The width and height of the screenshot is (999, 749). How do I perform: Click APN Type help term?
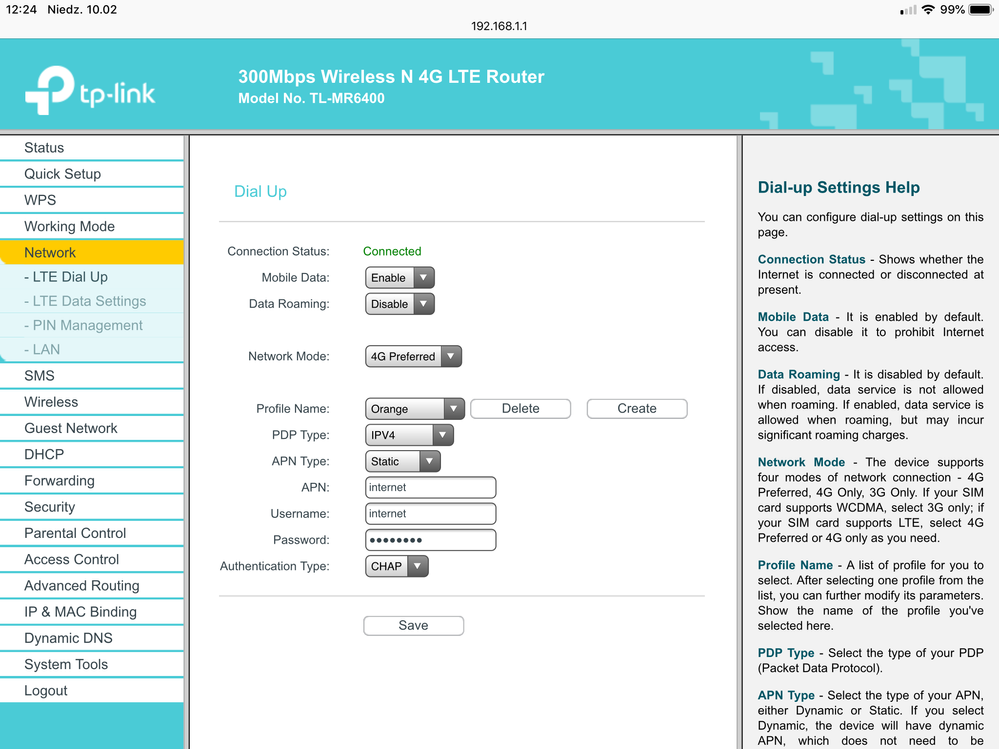pyautogui.click(x=786, y=695)
